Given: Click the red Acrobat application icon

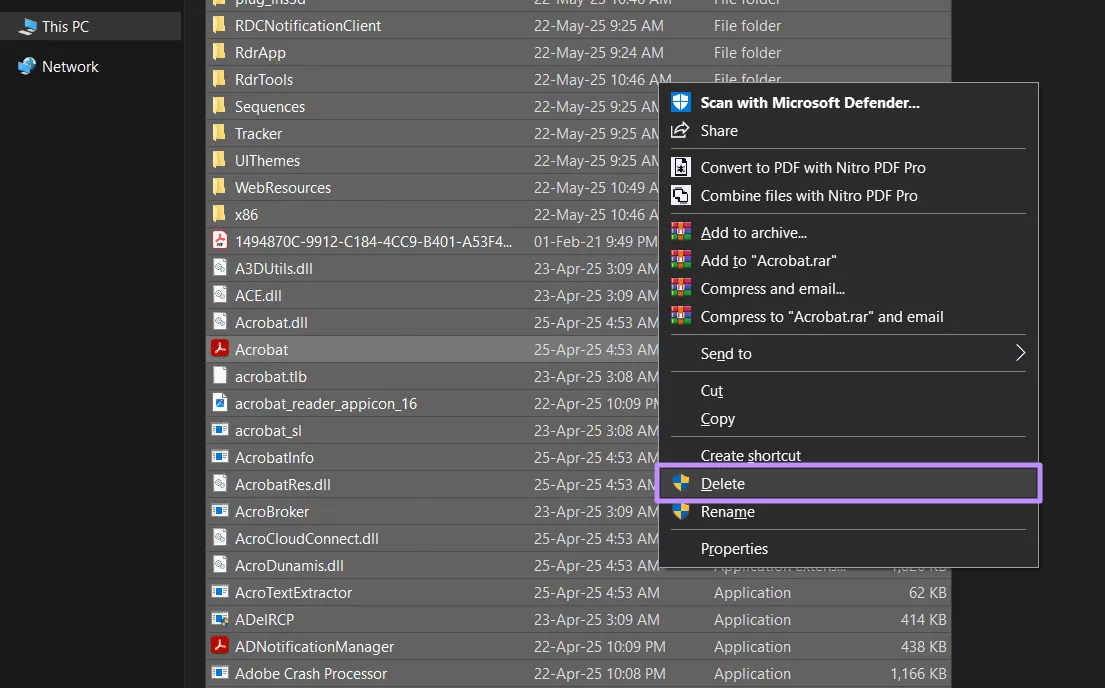Looking at the screenshot, I should (x=219, y=349).
